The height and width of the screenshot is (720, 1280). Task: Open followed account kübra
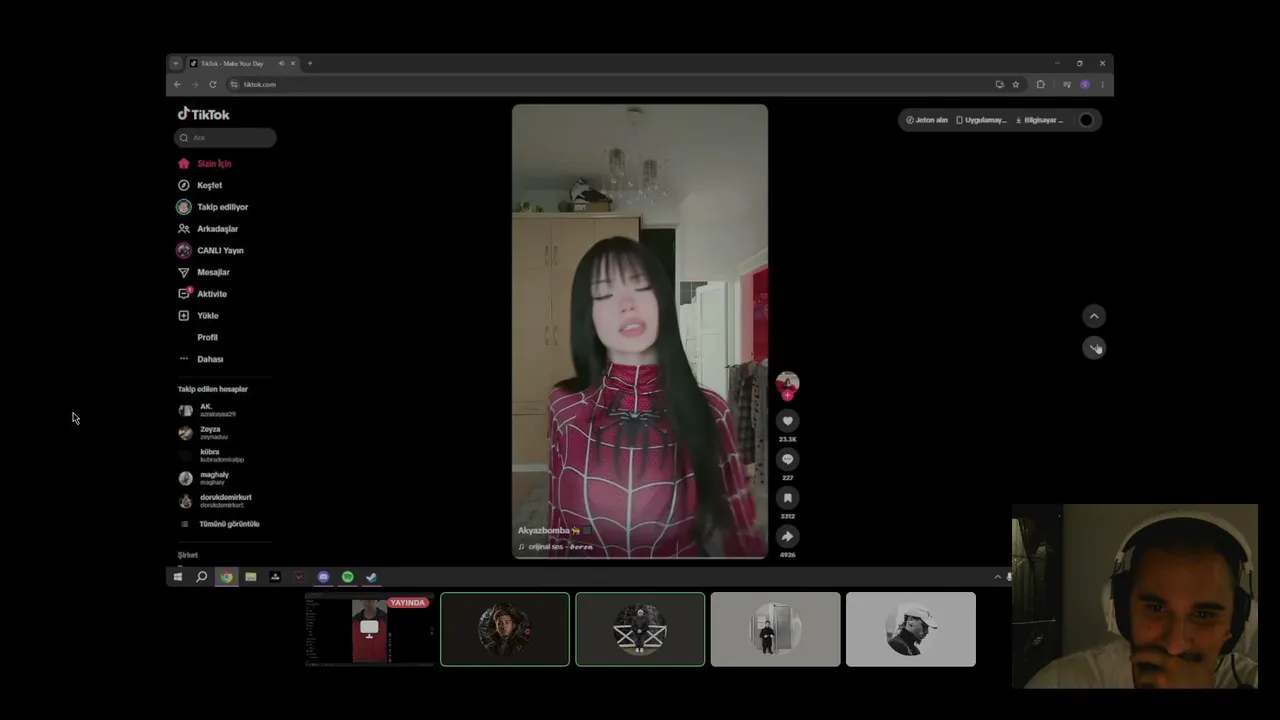coord(211,456)
